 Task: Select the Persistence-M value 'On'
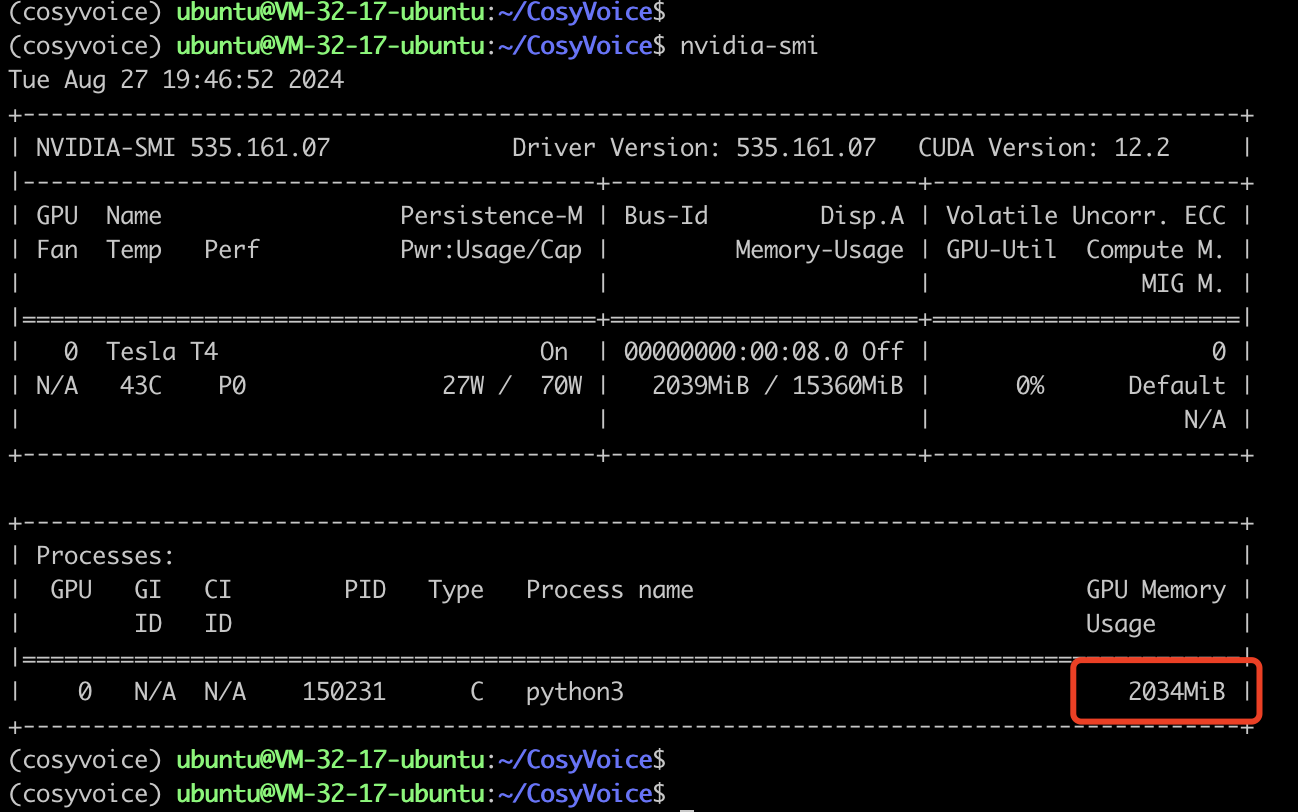[553, 352]
